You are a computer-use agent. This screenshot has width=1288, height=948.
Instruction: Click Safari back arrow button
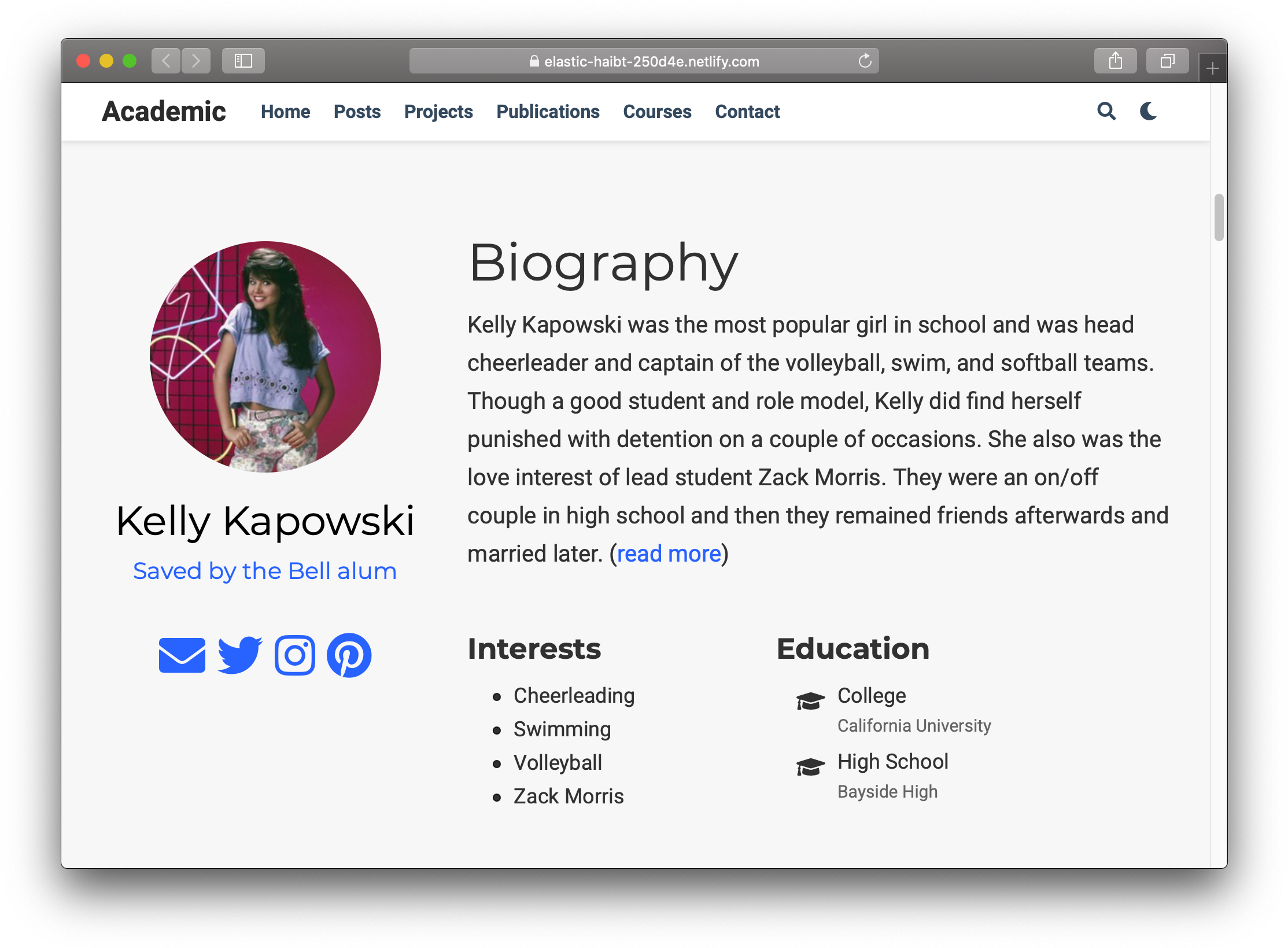point(166,61)
